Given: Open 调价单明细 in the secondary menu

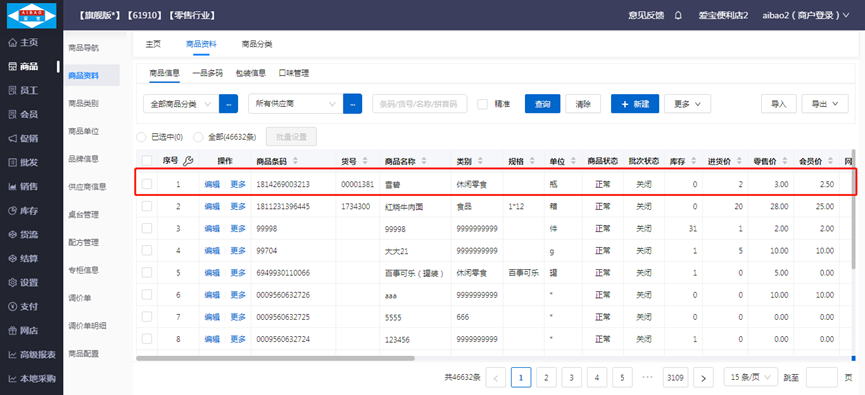Looking at the screenshot, I should (x=87, y=325).
